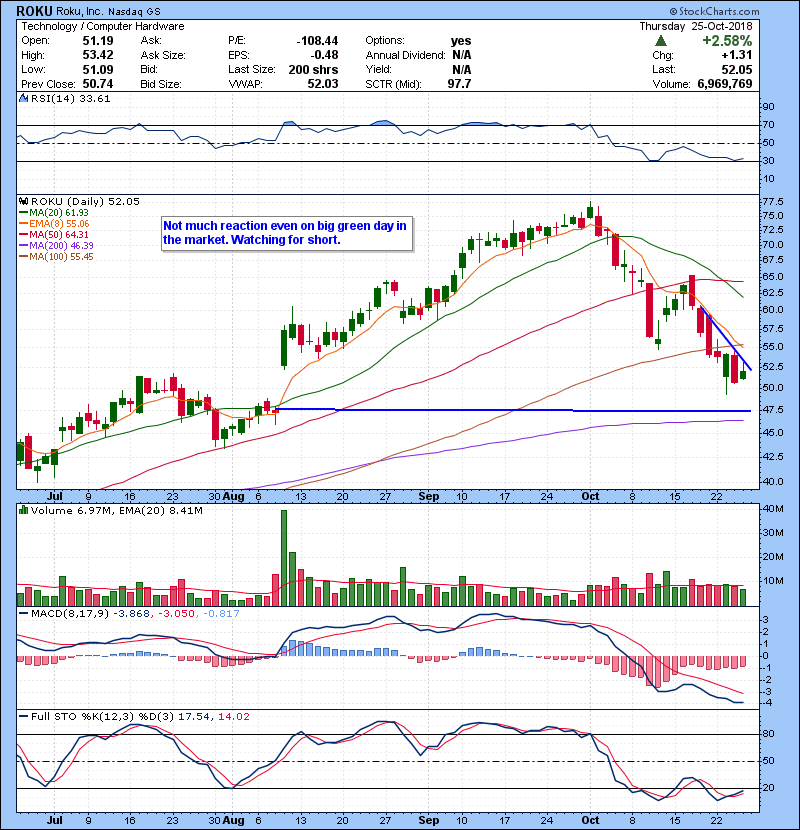The image size is (800, 830).
Task: Click the Bid Size: label
Action: point(161,84)
